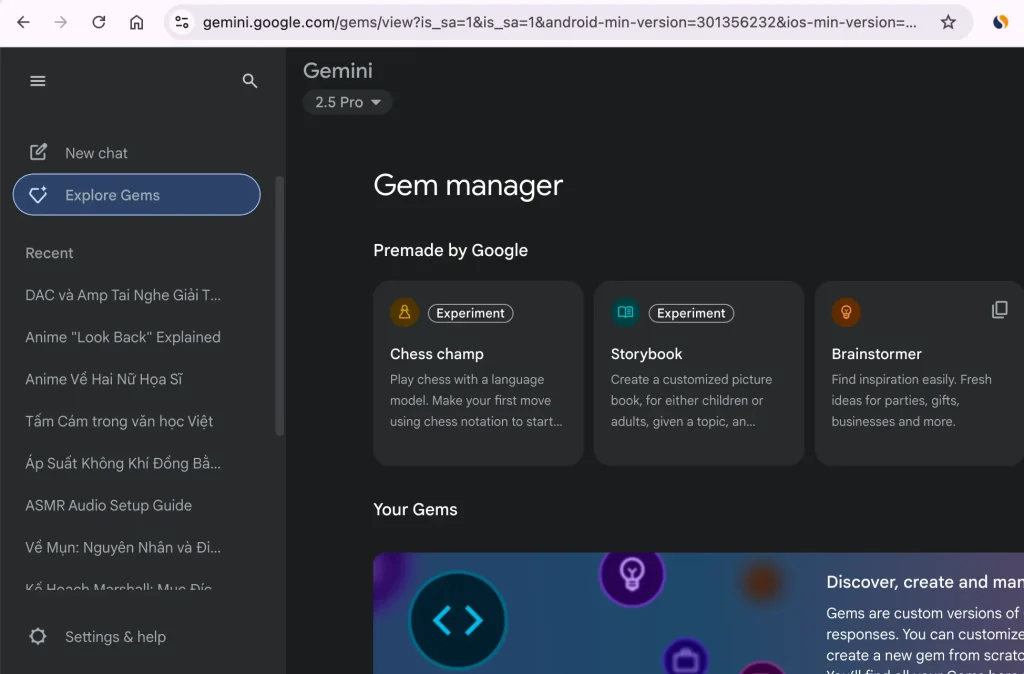Select Explore Gems in the sidebar

[x=136, y=195]
